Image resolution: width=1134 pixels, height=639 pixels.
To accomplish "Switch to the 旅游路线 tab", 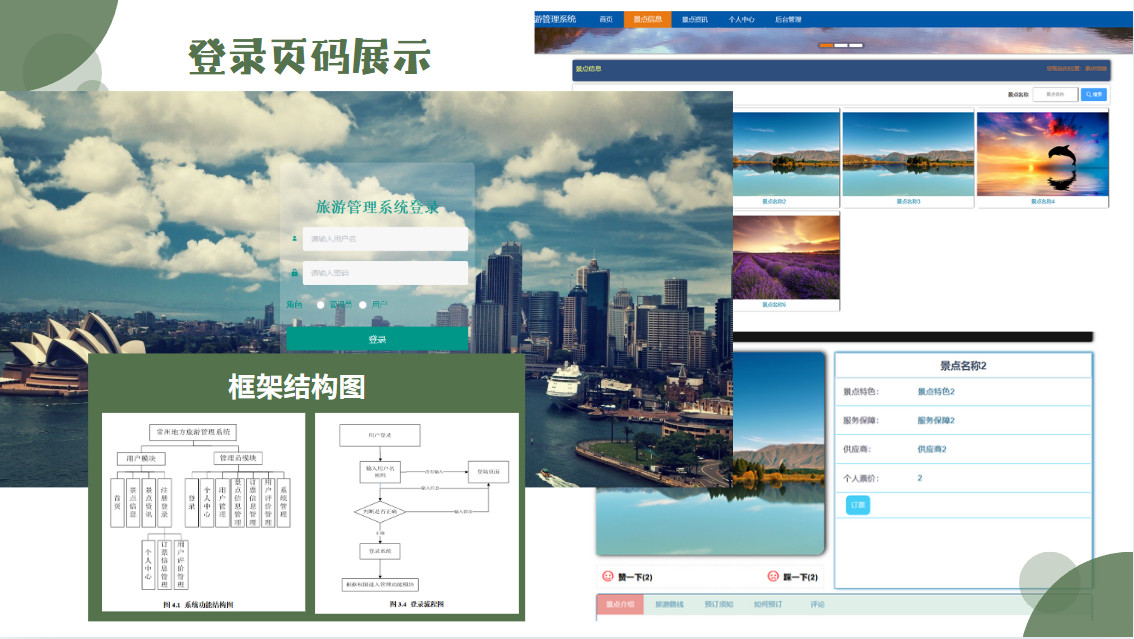I will [x=669, y=604].
